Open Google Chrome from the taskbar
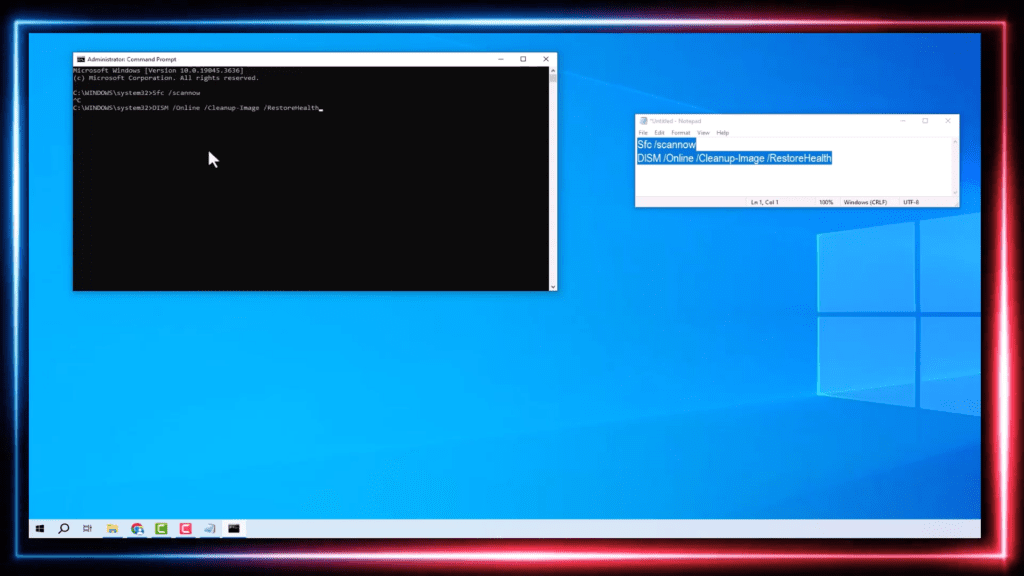 point(137,528)
